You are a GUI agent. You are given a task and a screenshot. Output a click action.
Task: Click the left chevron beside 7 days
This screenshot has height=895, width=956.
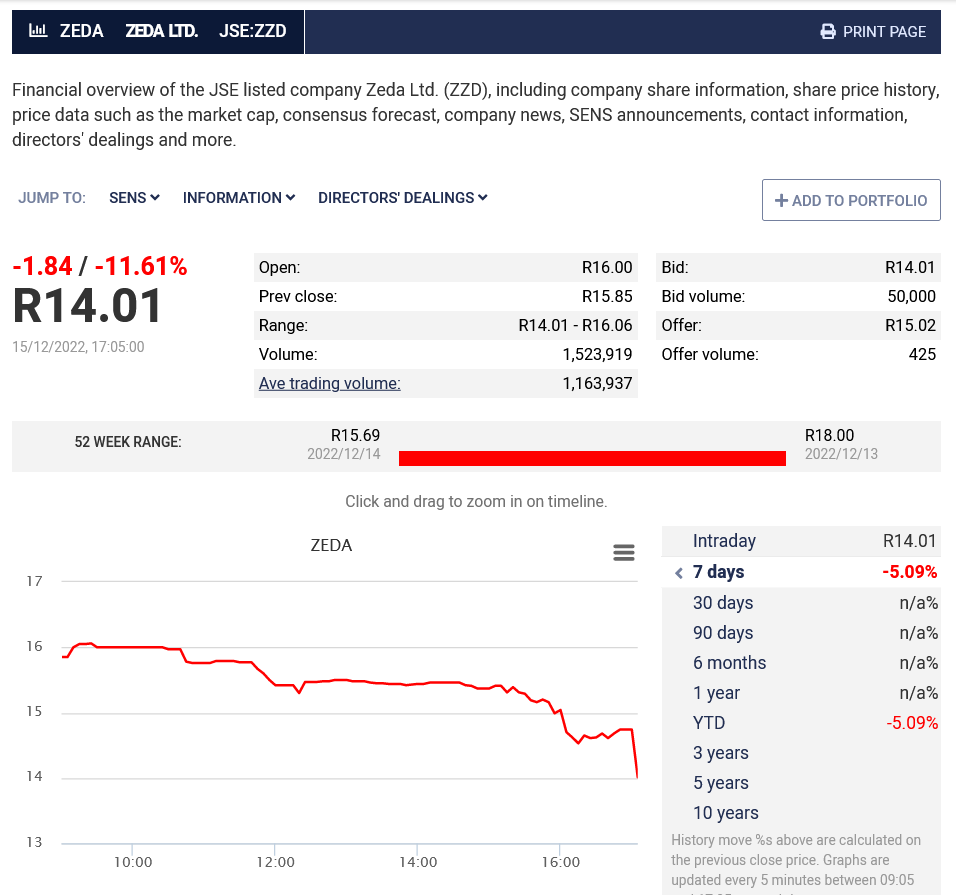[x=679, y=572]
